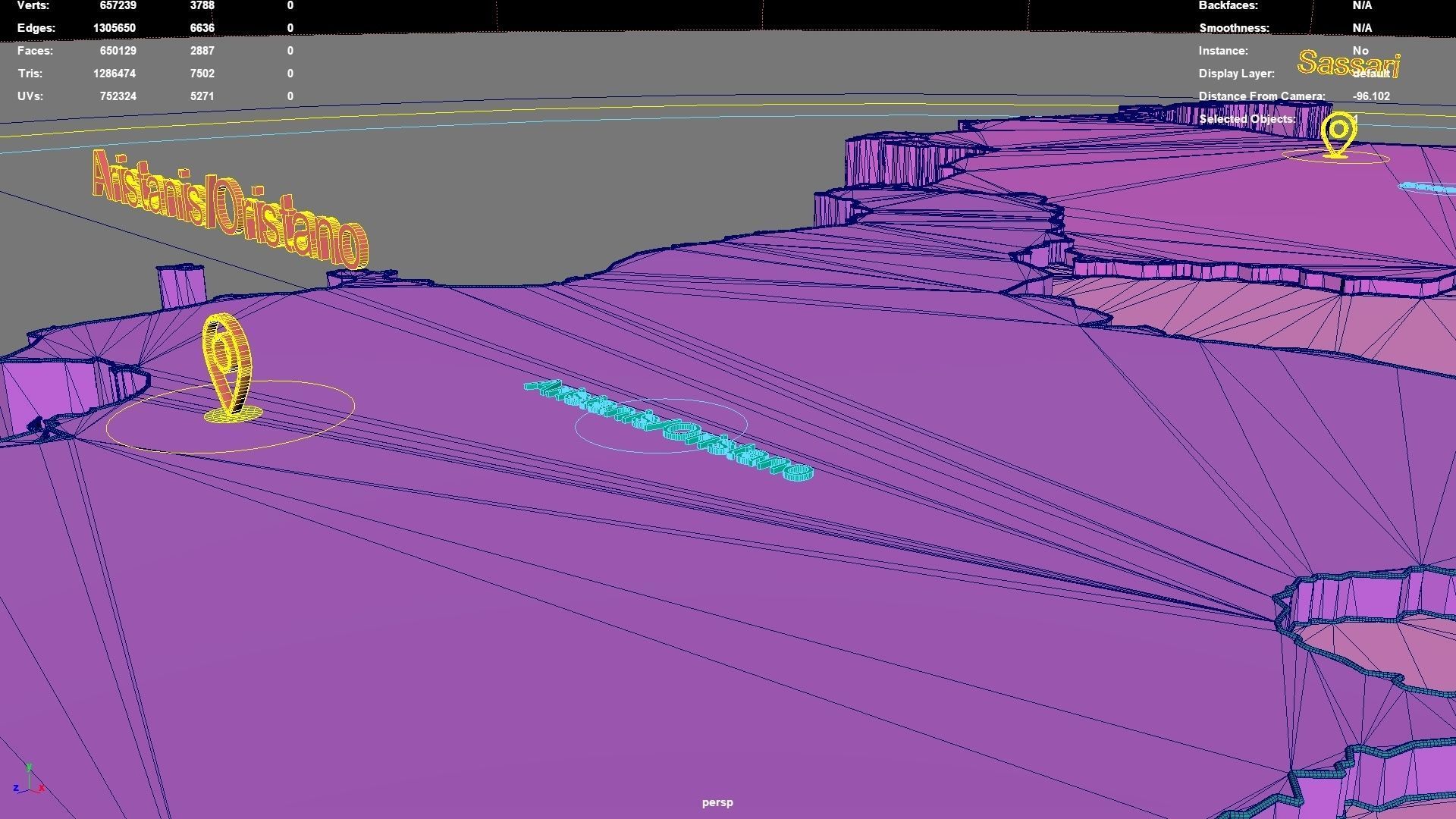Pick the cyan flat Oristano text label

pyautogui.click(x=667, y=429)
